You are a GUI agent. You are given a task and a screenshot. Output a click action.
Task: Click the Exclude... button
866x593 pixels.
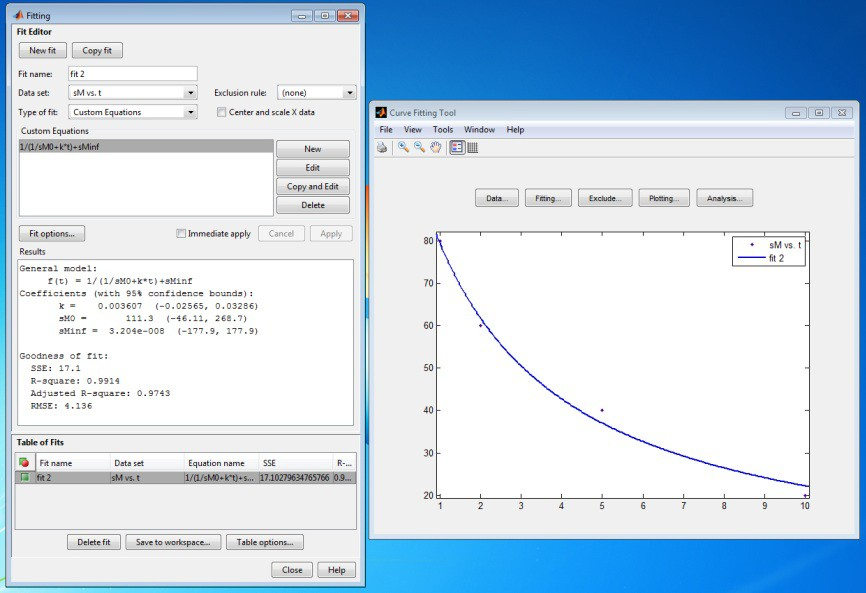click(x=605, y=198)
